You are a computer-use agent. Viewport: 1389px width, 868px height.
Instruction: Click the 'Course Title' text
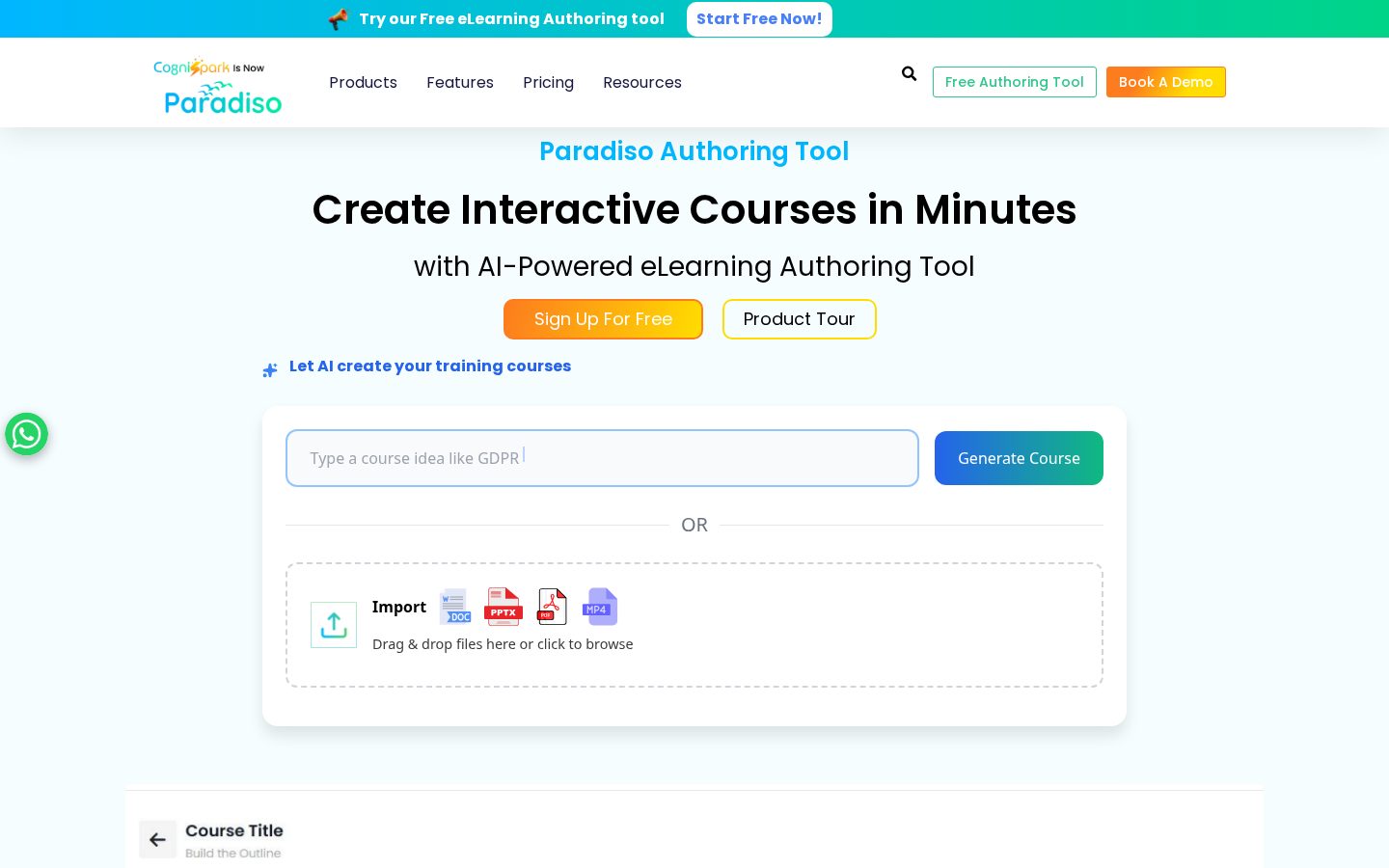(x=234, y=830)
